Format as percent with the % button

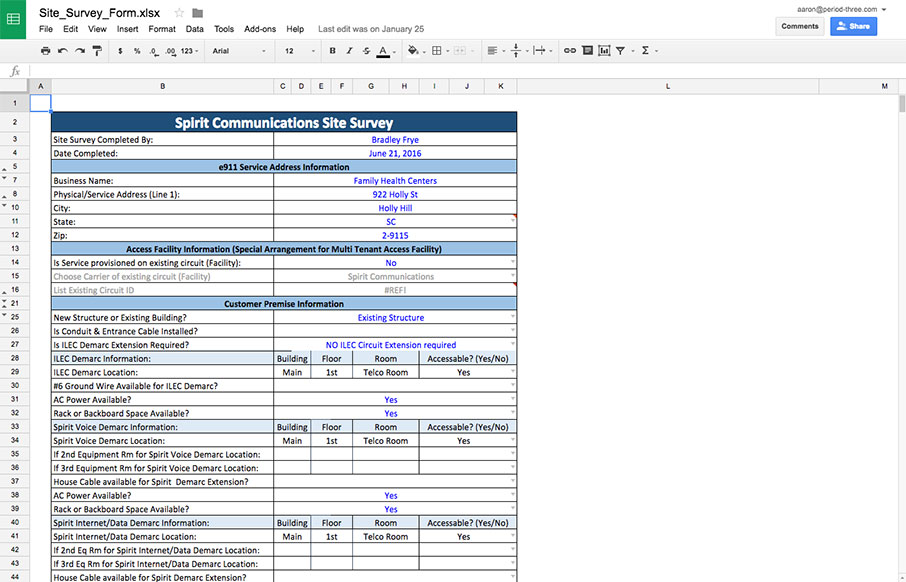[x=137, y=51]
